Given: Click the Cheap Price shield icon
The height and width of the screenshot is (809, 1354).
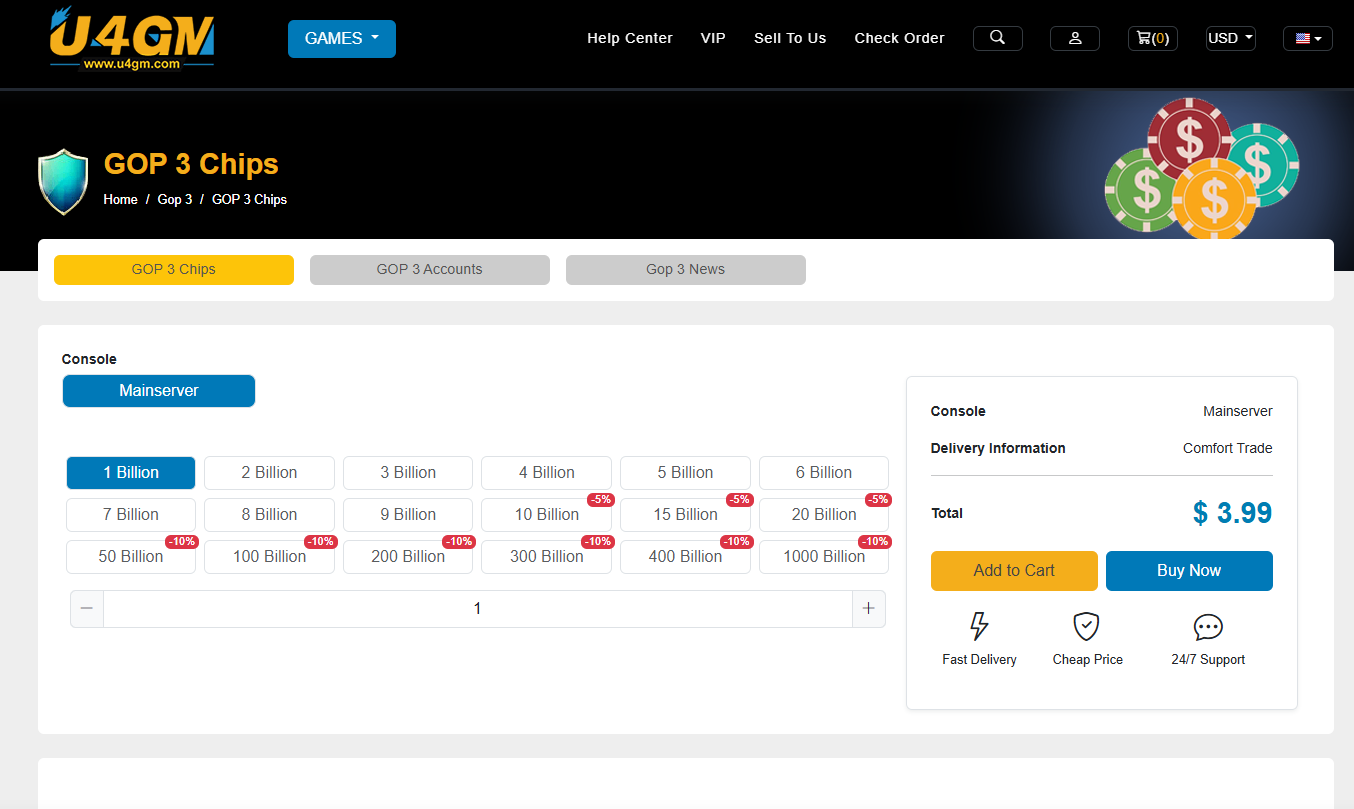Looking at the screenshot, I should pos(1086,627).
